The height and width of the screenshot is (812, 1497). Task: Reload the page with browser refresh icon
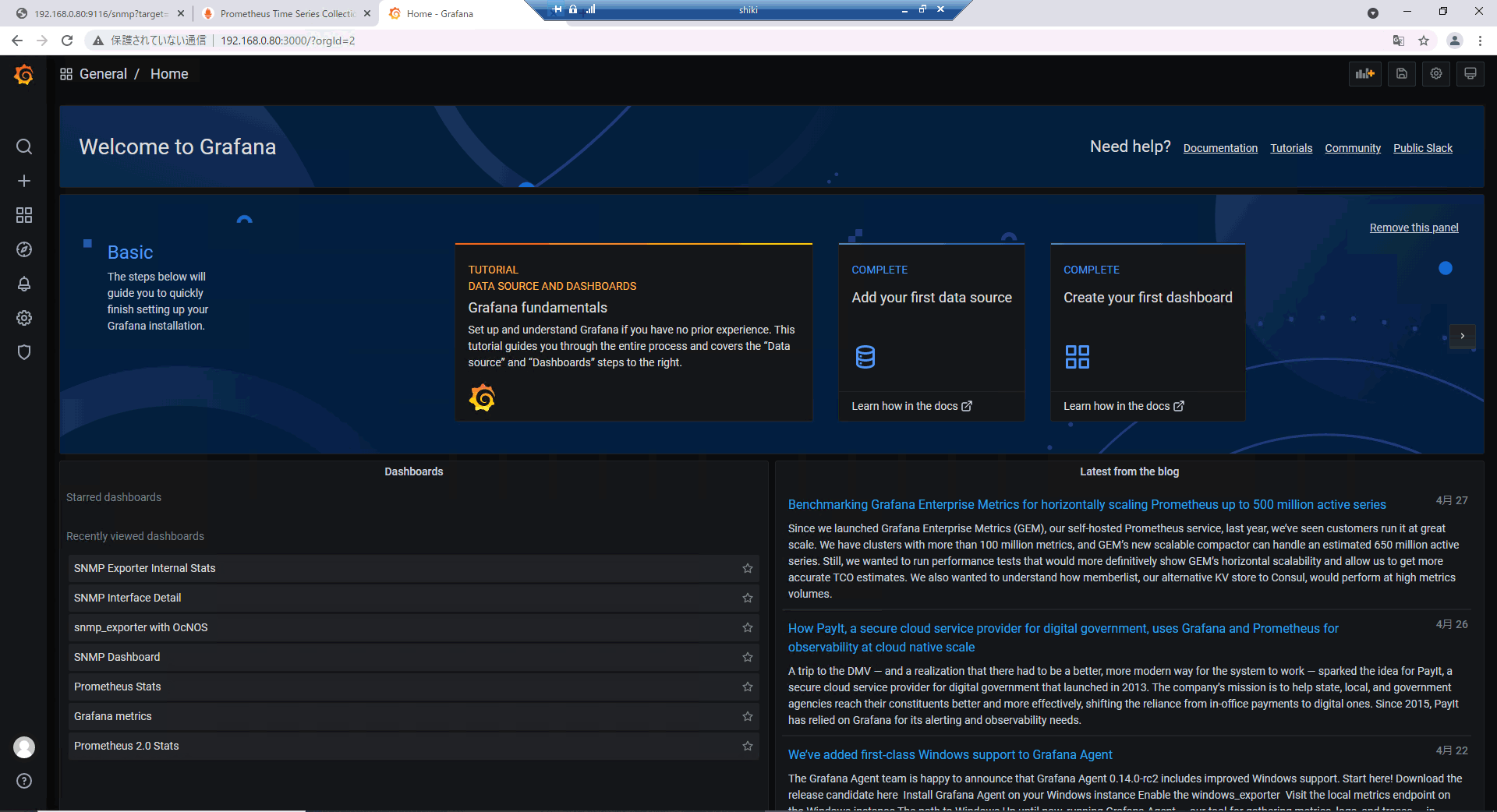pos(67,41)
